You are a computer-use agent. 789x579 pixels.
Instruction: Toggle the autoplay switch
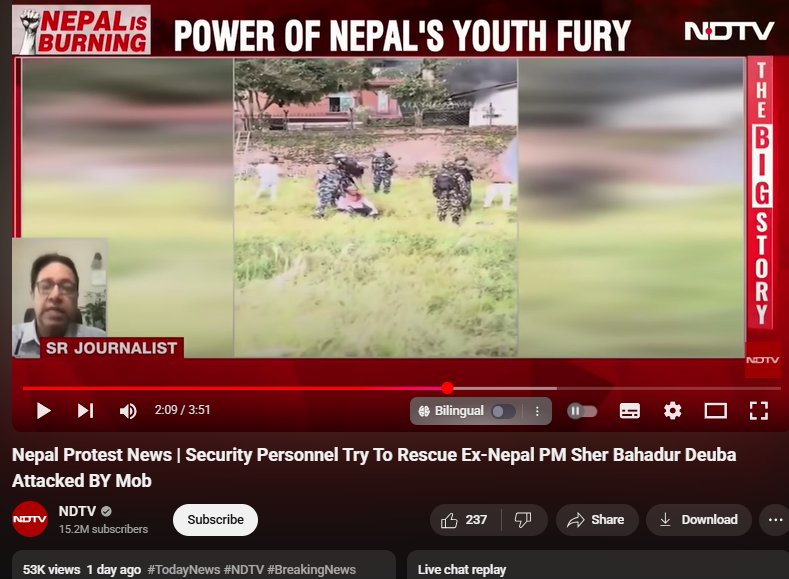pos(582,411)
